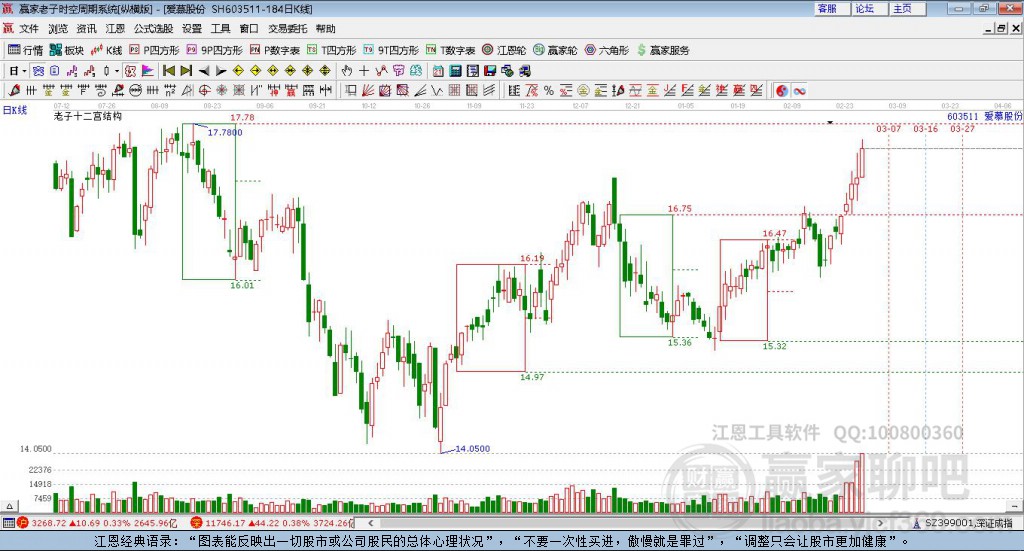Select the golden circle 金 icon
This screenshot has height=551, width=1024.
(x=583, y=91)
